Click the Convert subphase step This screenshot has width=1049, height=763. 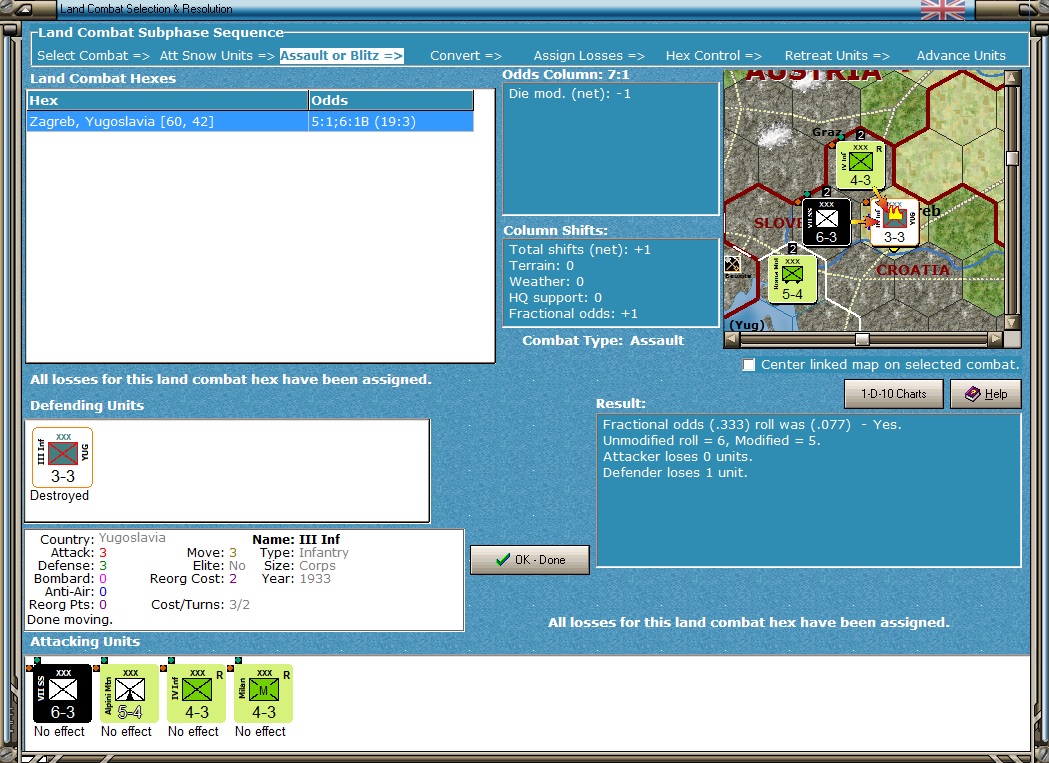tap(466, 56)
